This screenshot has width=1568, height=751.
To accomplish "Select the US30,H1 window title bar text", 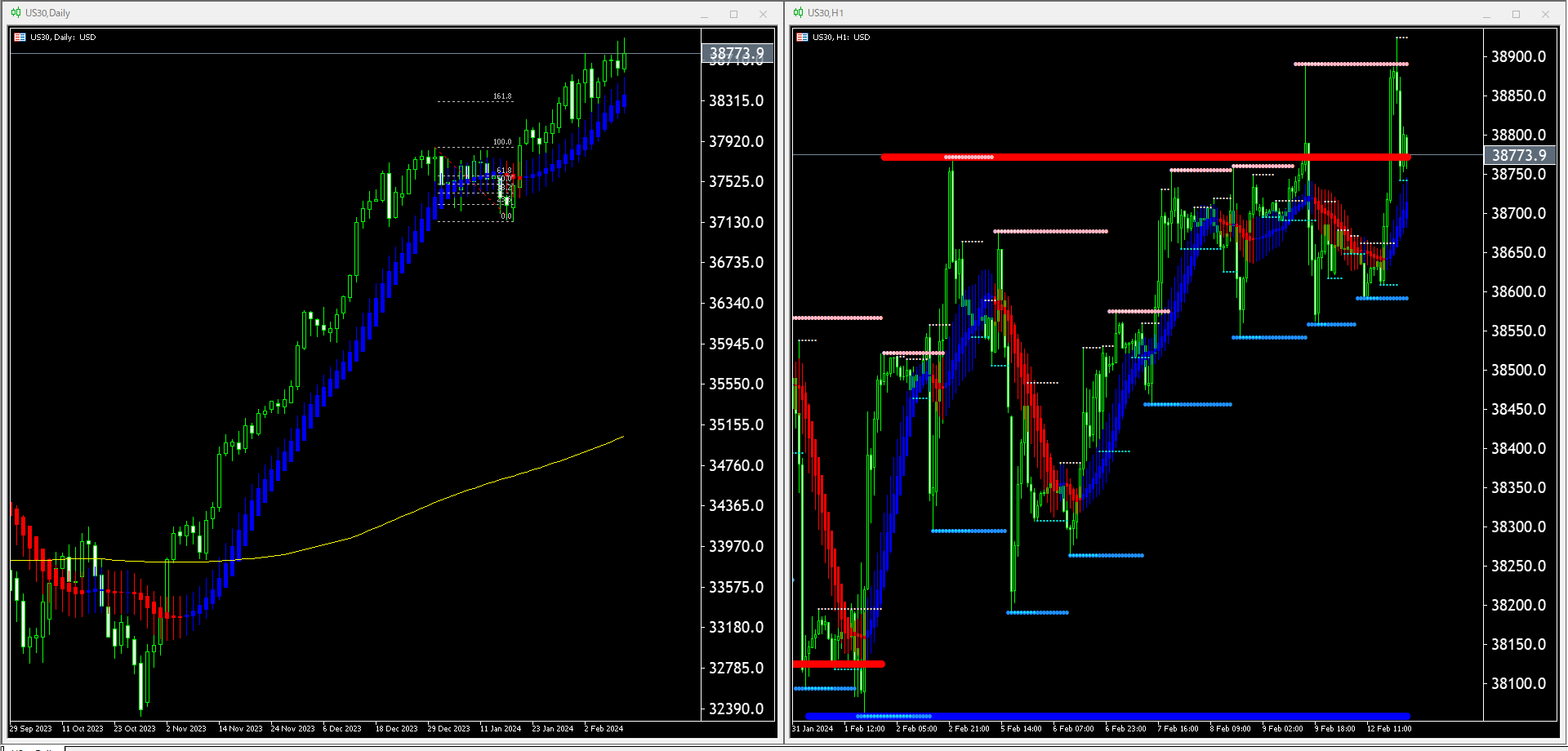I will [826, 13].
